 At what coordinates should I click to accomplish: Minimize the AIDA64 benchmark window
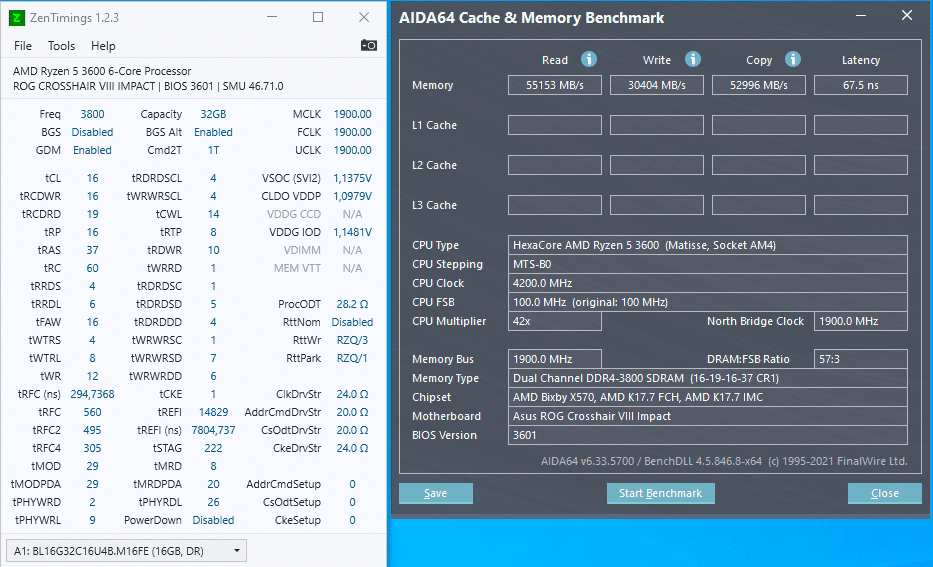click(x=860, y=16)
